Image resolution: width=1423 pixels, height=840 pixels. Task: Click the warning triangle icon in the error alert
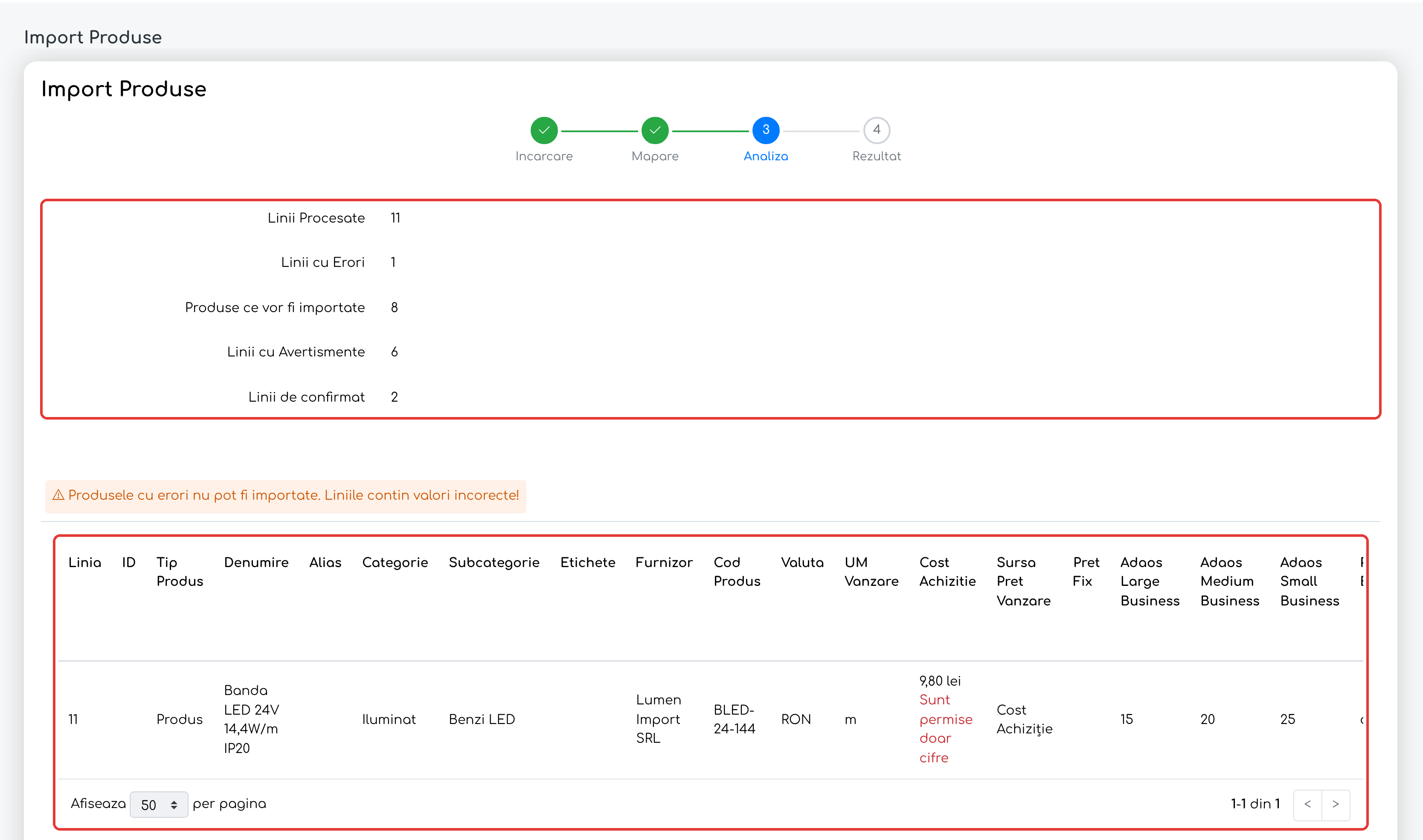coord(58,495)
